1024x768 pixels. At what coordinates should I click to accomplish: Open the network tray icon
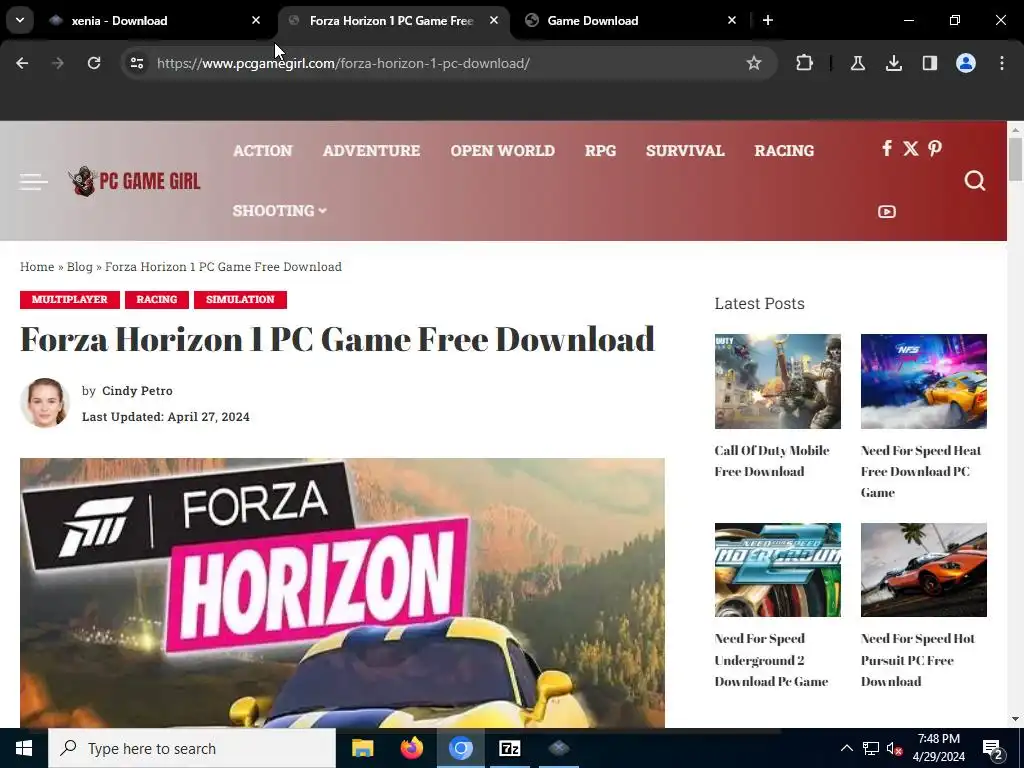pos(871,748)
